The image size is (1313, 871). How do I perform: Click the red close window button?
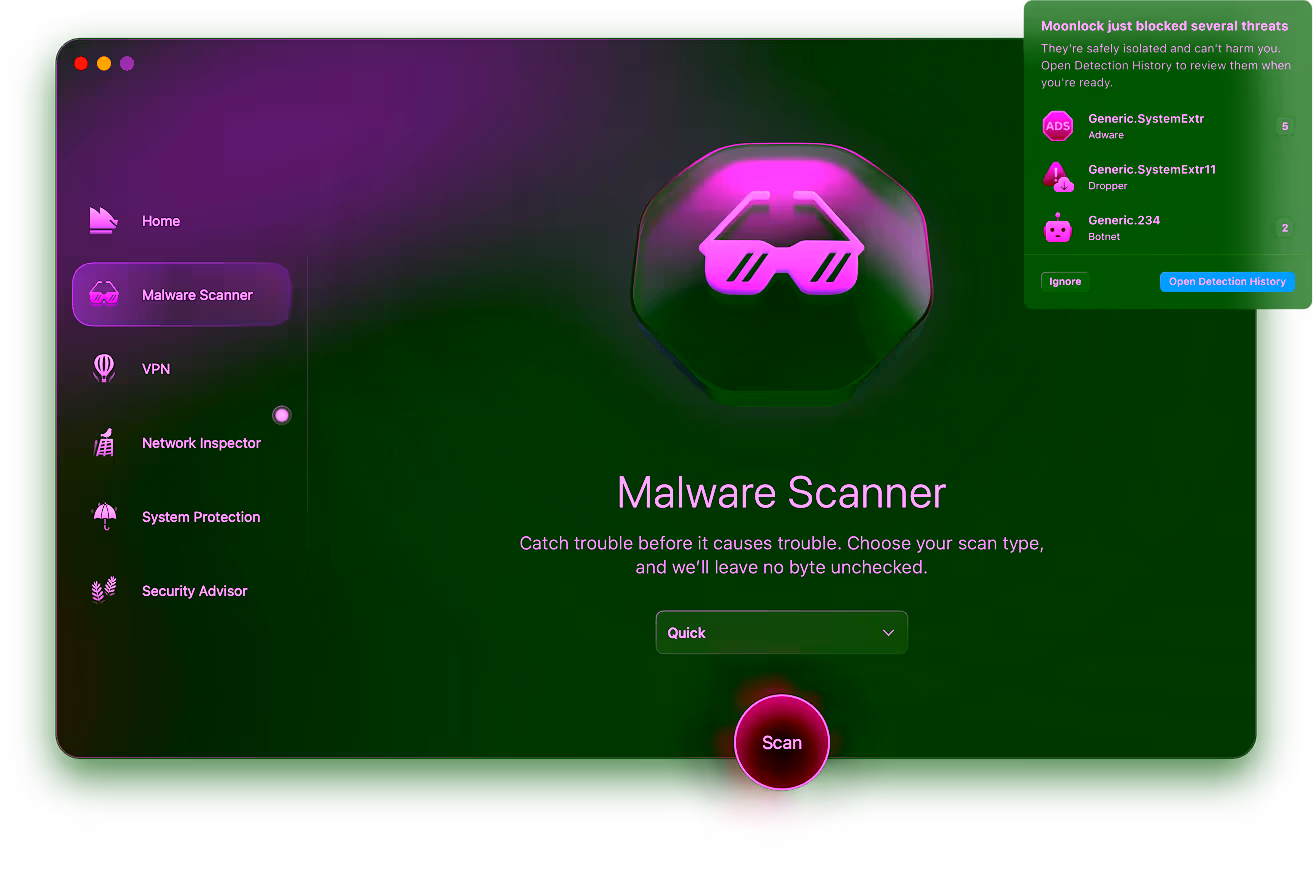[x=81, y=63]
